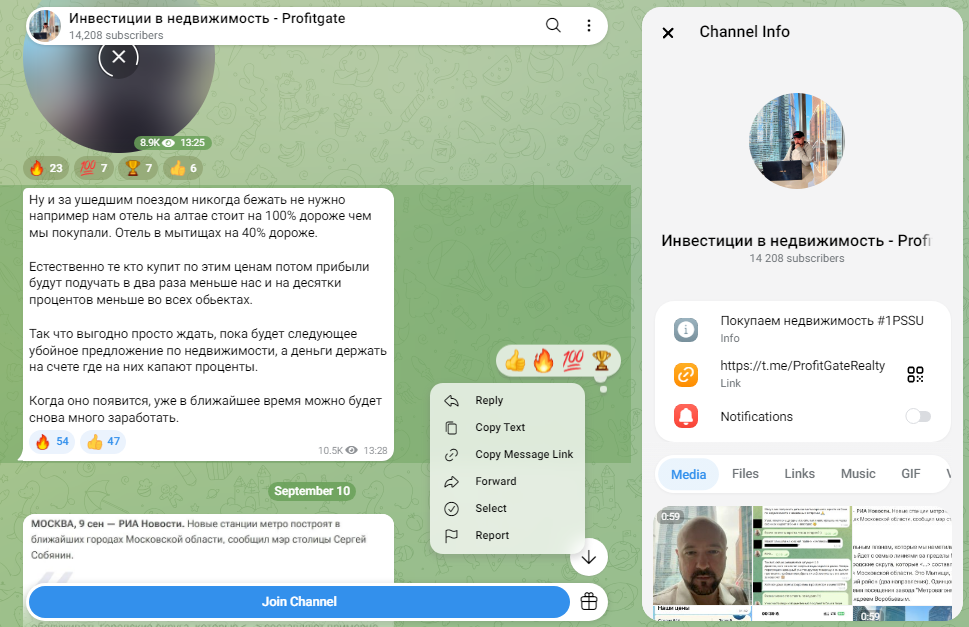Open the https://t.me/ProfitGateRealty link
This screenshot has height=627, width=969.
[802, 366]
